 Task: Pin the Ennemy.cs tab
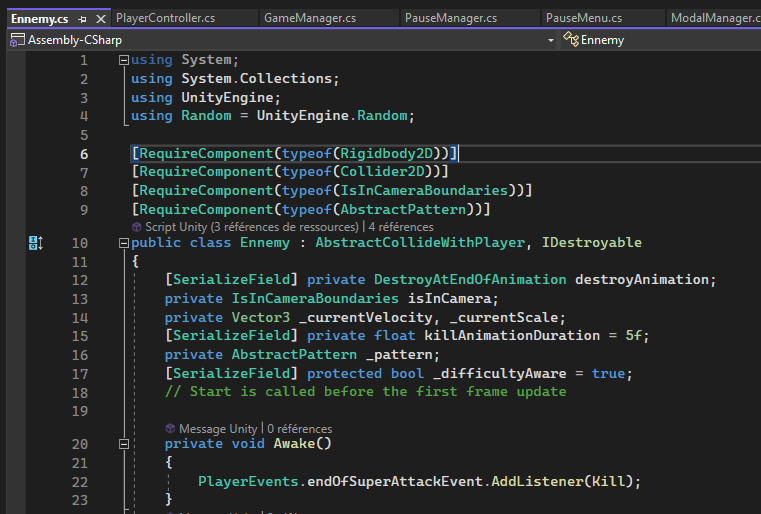point(82,19)
